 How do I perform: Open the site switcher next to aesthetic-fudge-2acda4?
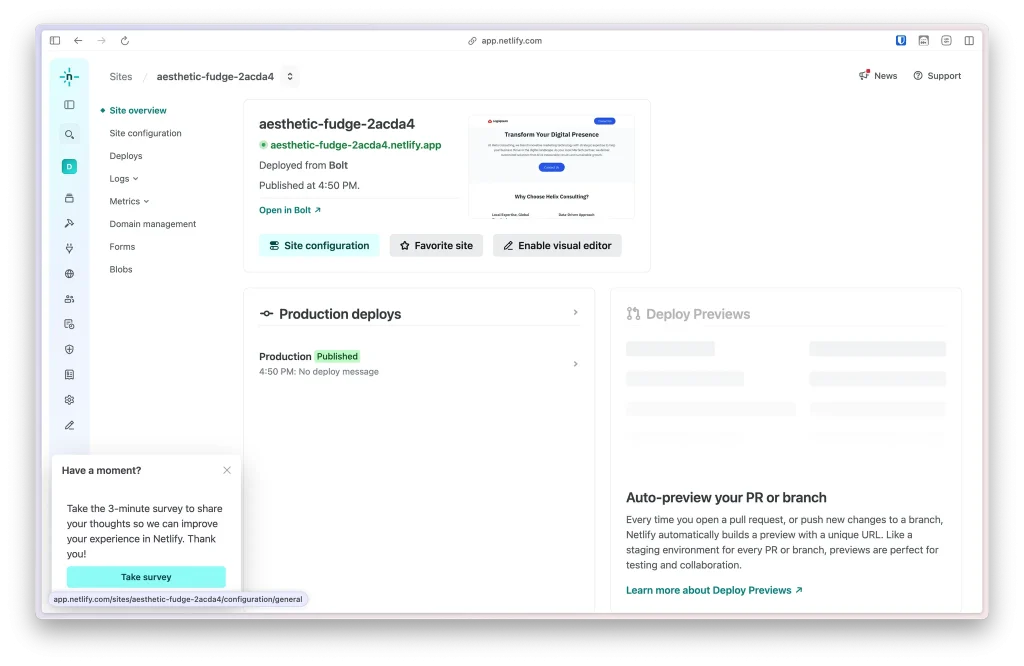(290, 76)
